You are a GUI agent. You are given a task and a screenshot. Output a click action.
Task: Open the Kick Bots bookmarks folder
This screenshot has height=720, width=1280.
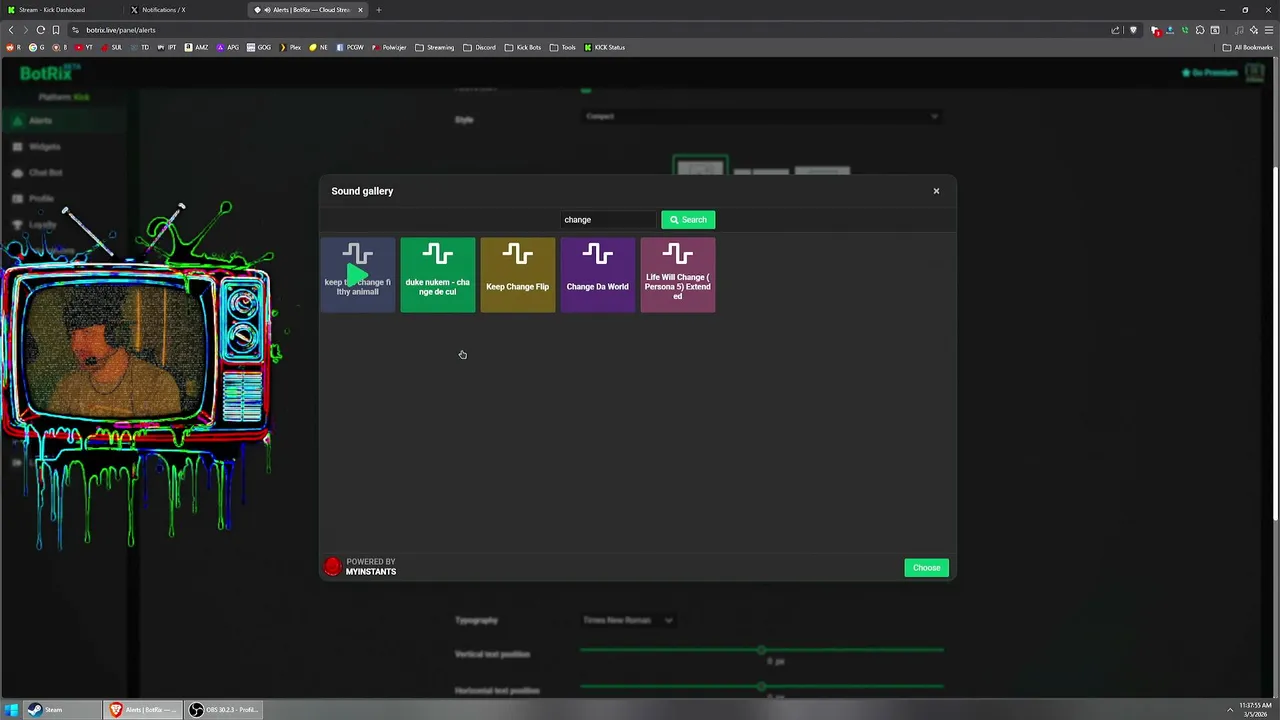click(523, 47)
